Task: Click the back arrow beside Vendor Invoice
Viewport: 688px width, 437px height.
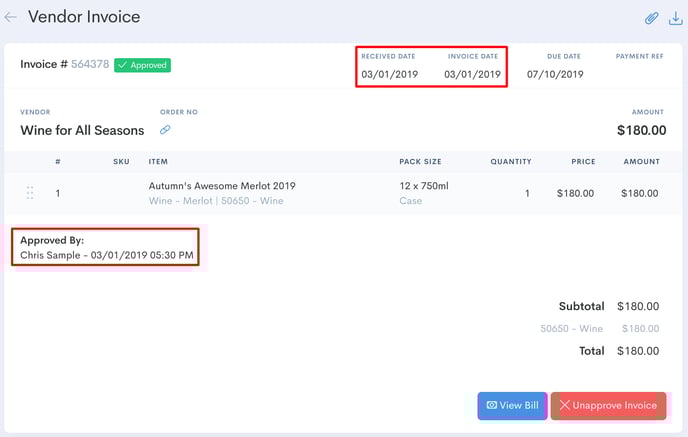Action: [x=11, y=17]
